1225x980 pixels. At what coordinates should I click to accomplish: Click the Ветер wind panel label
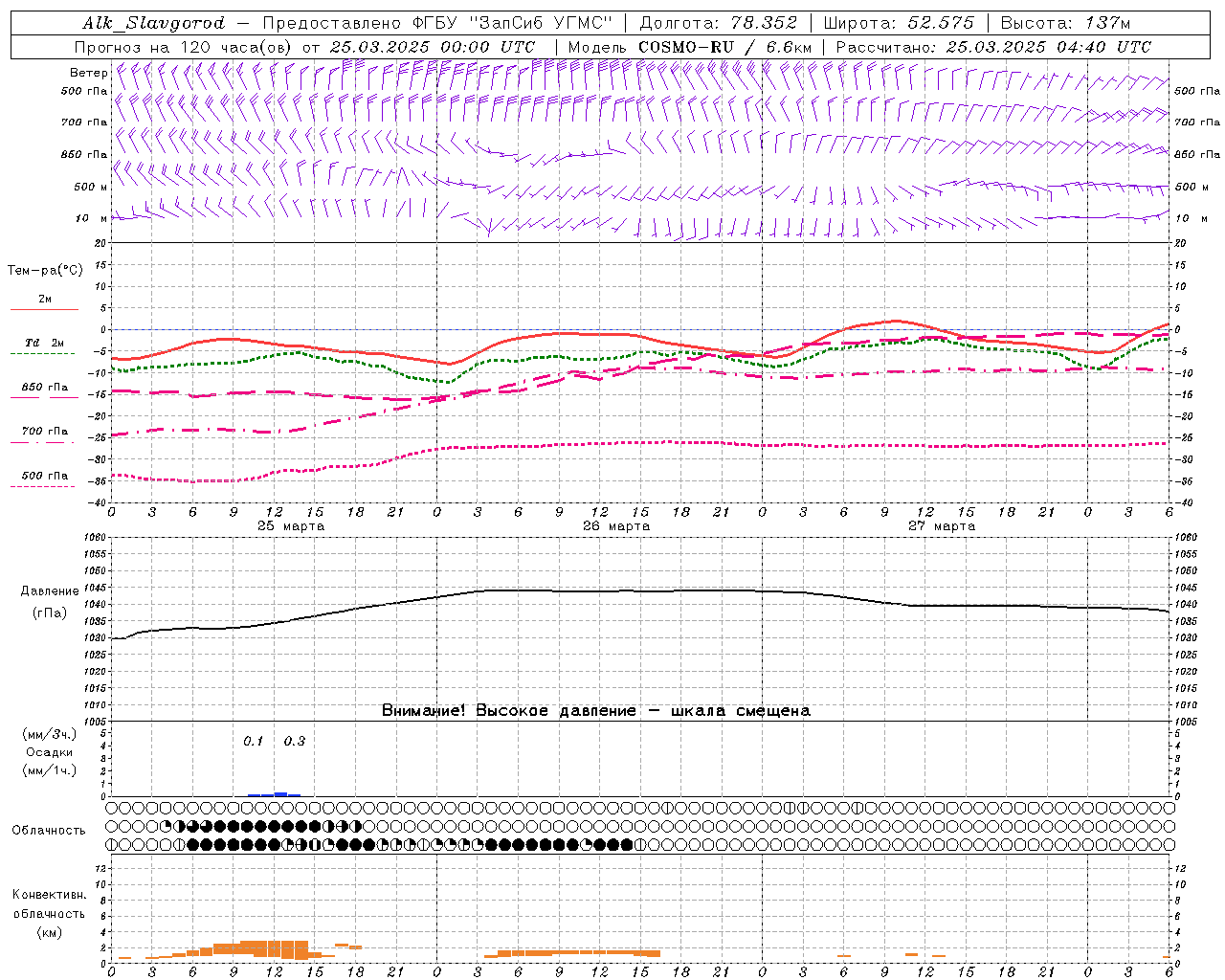point(89,73)
